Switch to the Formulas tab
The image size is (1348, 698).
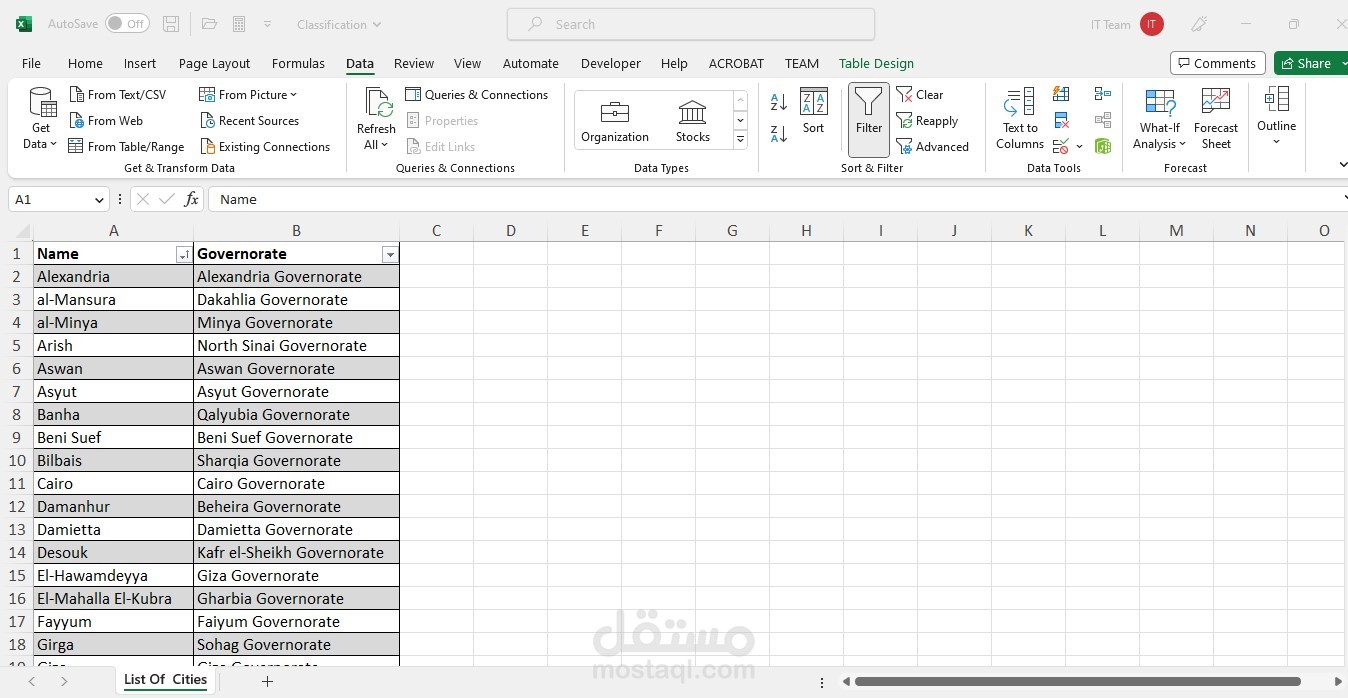[298, 63]
